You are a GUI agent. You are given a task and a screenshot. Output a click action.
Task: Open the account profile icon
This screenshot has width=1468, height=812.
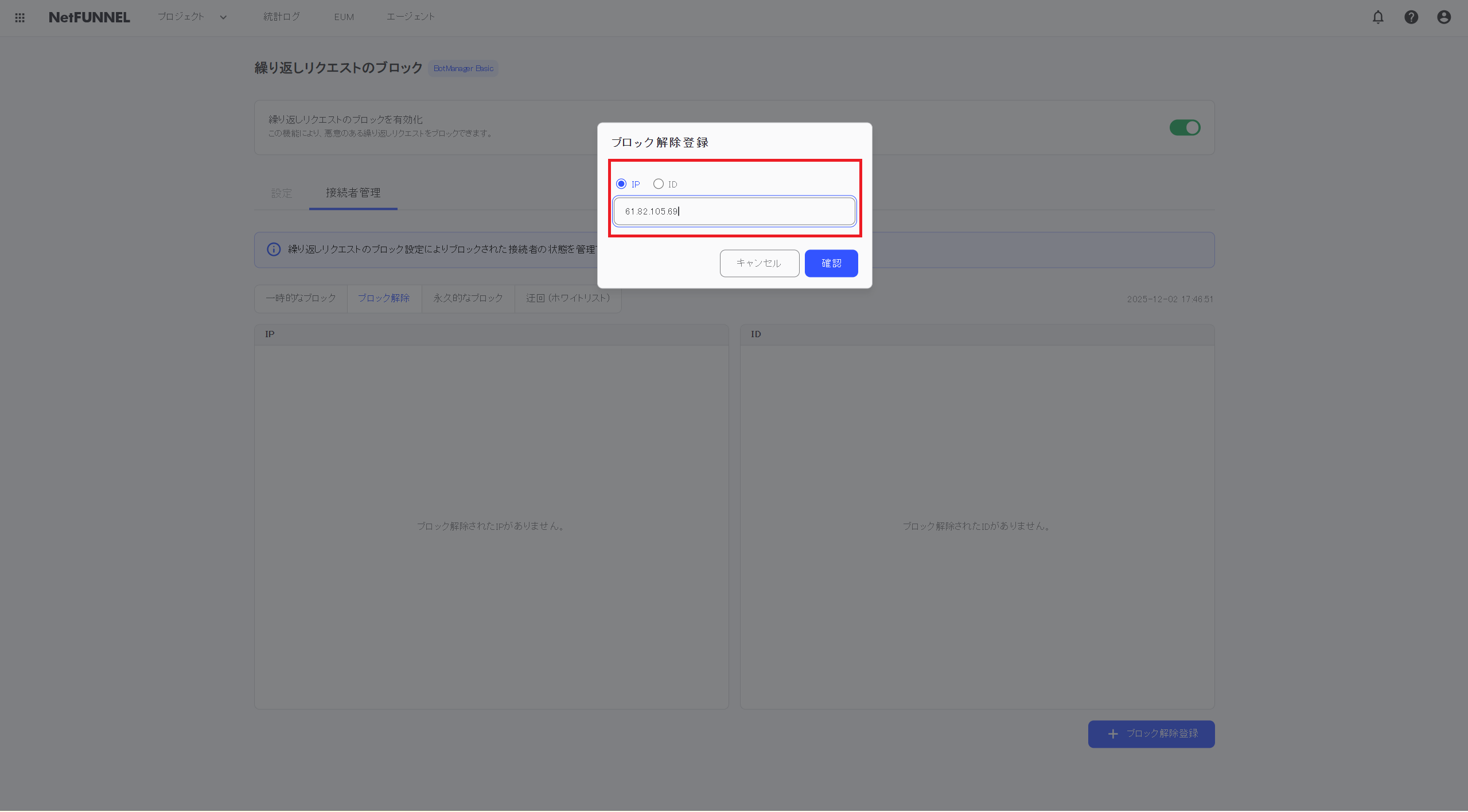pos(1443,17)
